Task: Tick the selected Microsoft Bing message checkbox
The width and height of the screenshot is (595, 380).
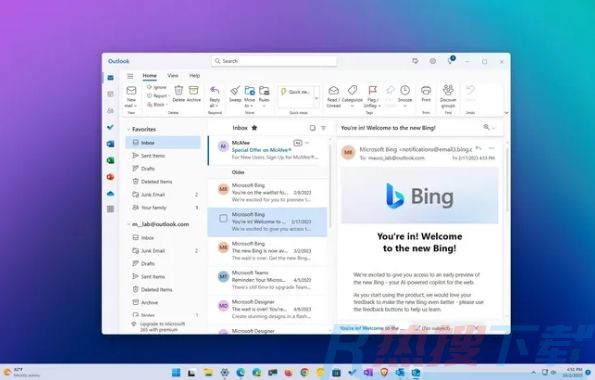Action: click(x=223, y=218)
